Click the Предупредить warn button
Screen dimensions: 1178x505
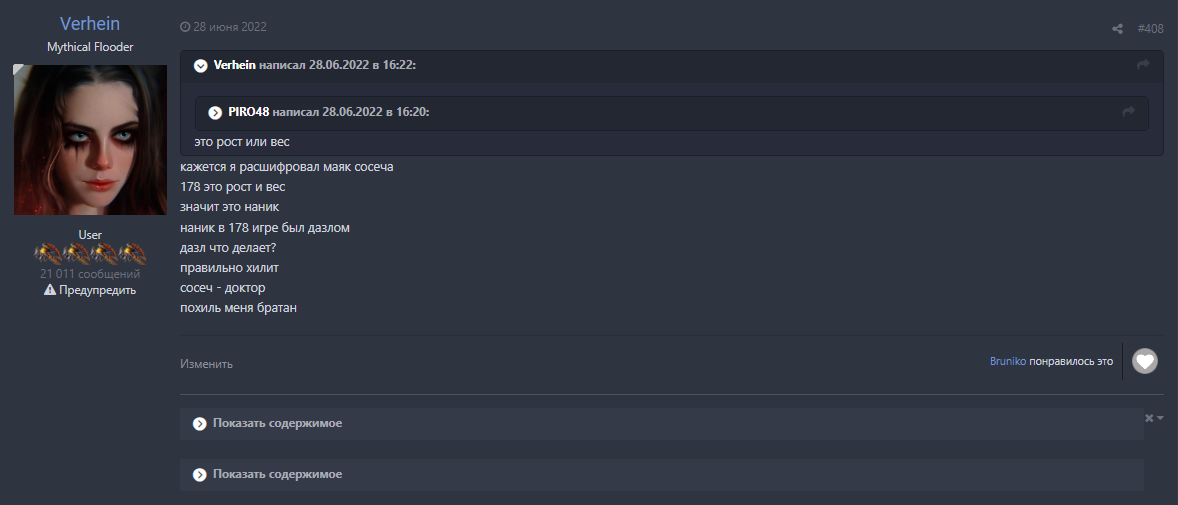97,290
